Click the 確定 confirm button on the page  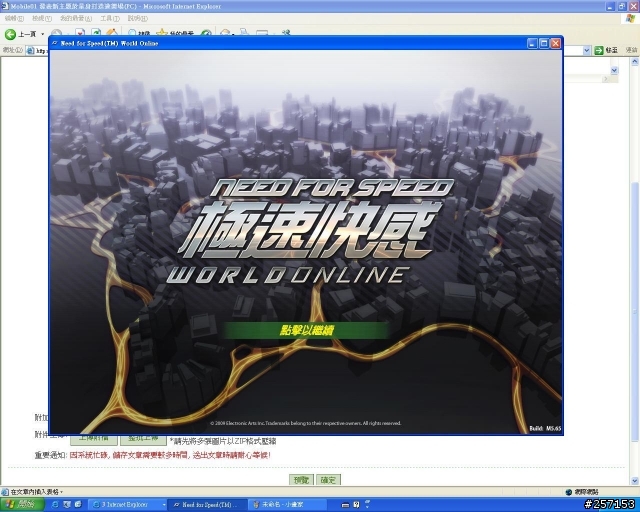(328, 480)
